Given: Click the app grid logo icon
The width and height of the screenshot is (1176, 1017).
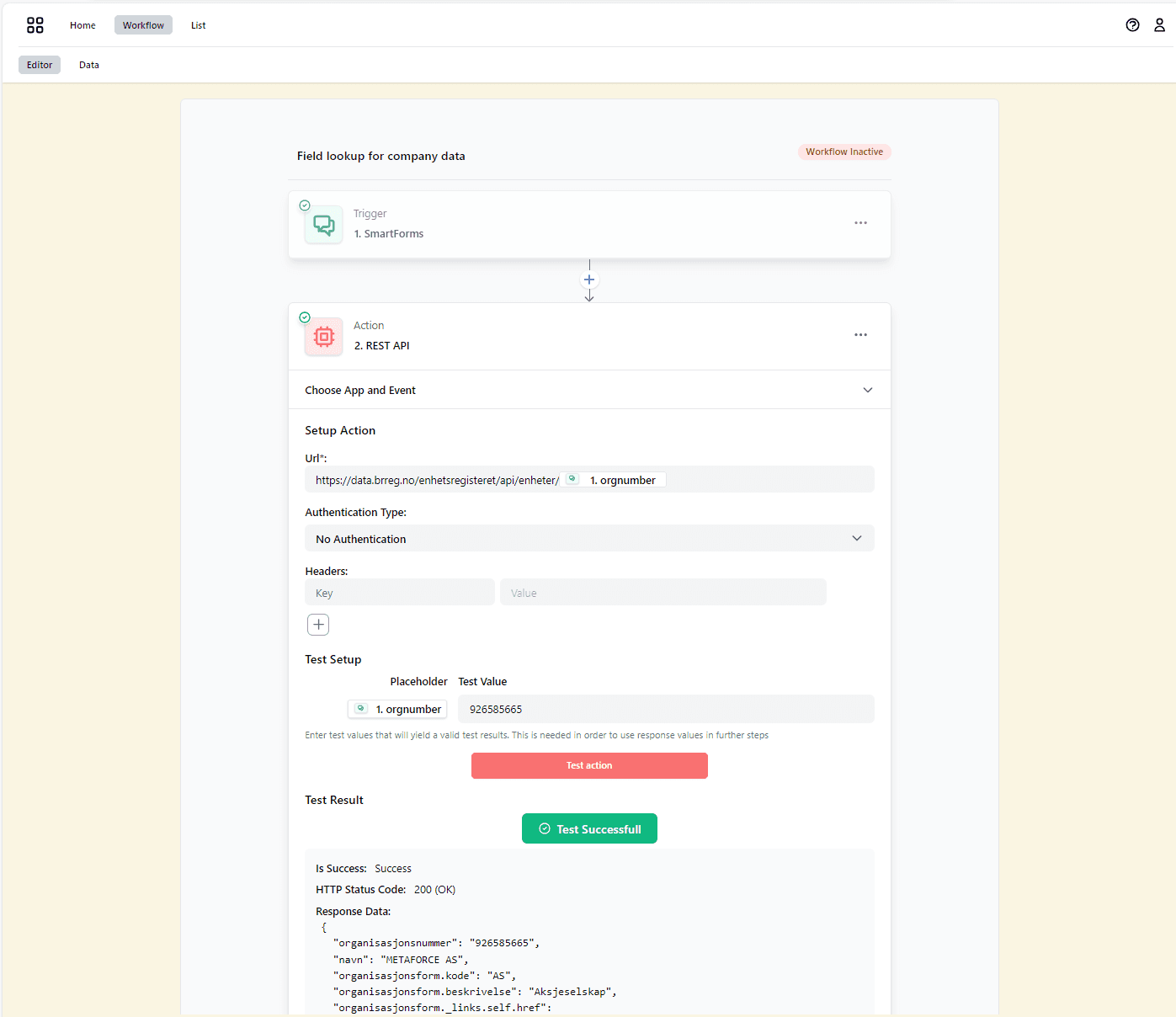Looking at the screenshot, I should (35, 24).
